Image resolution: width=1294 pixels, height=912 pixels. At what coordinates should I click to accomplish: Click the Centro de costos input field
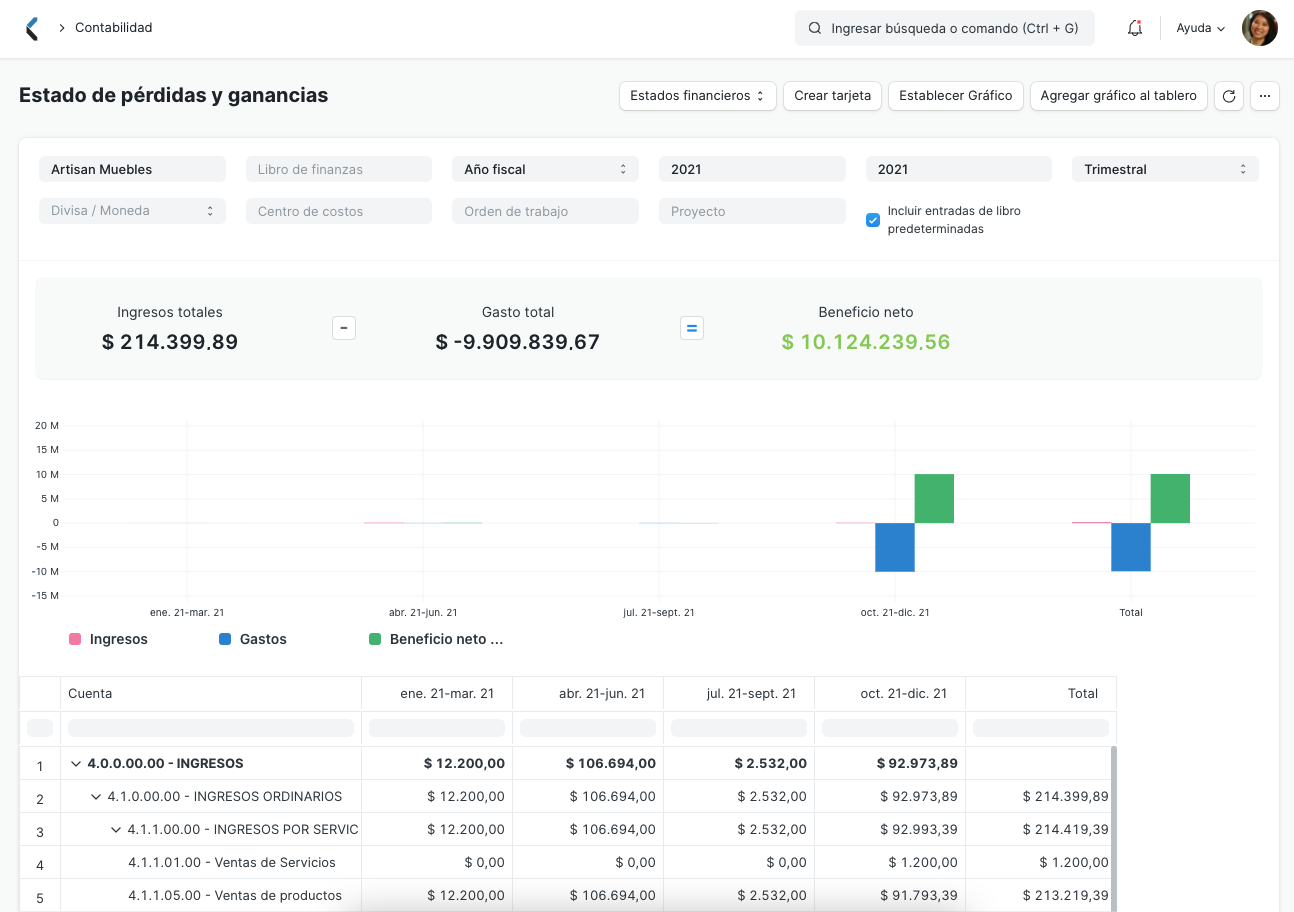(338, 211)
